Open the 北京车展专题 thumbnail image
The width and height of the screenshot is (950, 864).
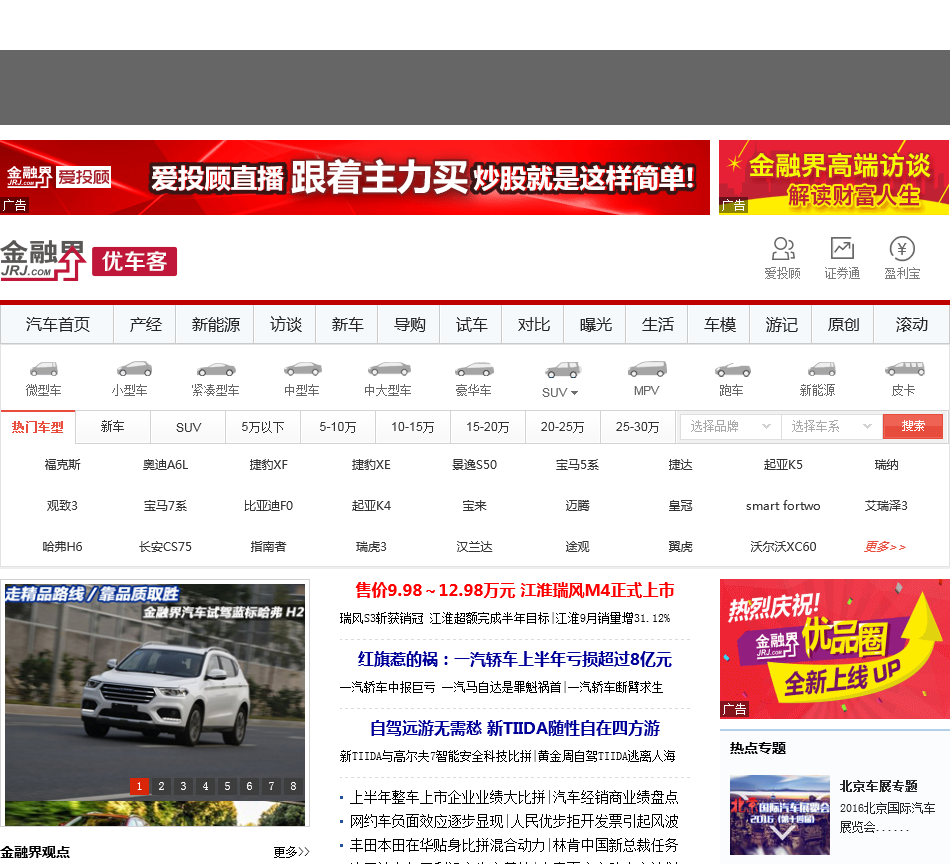pyautogui.click(x=780, y=814)
